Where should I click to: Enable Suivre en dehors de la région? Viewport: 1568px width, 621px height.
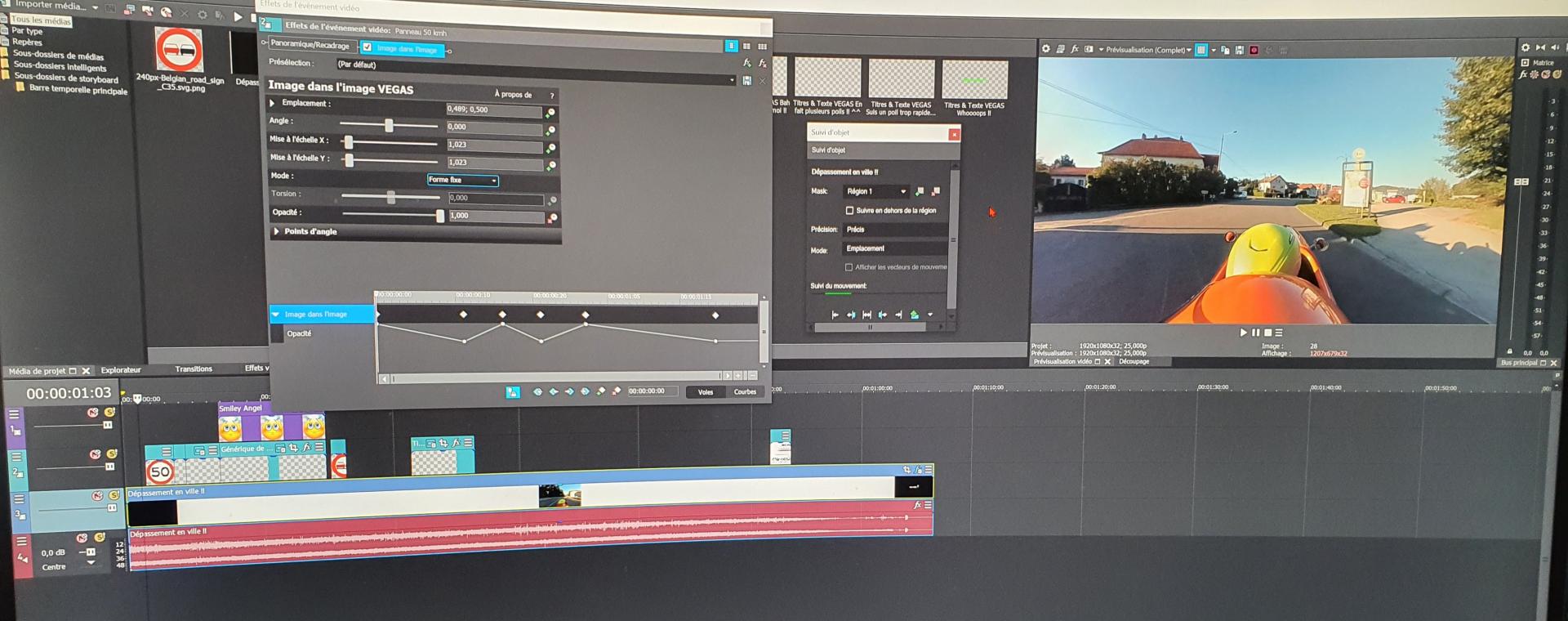click(849, 210)
